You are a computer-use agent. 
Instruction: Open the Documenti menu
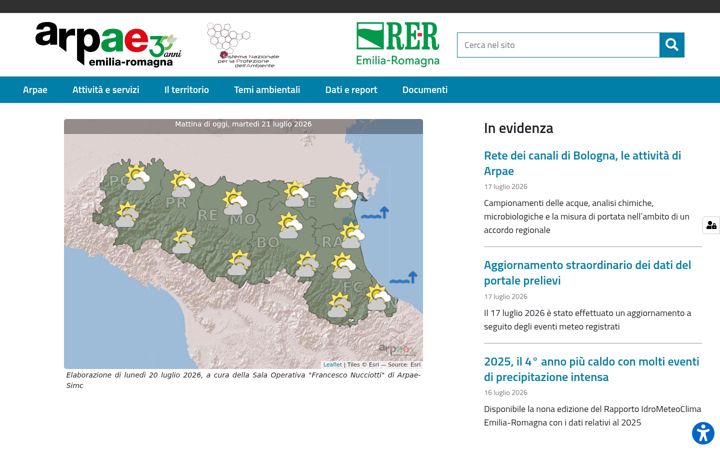pyautogui.click(x=425, y=90)
